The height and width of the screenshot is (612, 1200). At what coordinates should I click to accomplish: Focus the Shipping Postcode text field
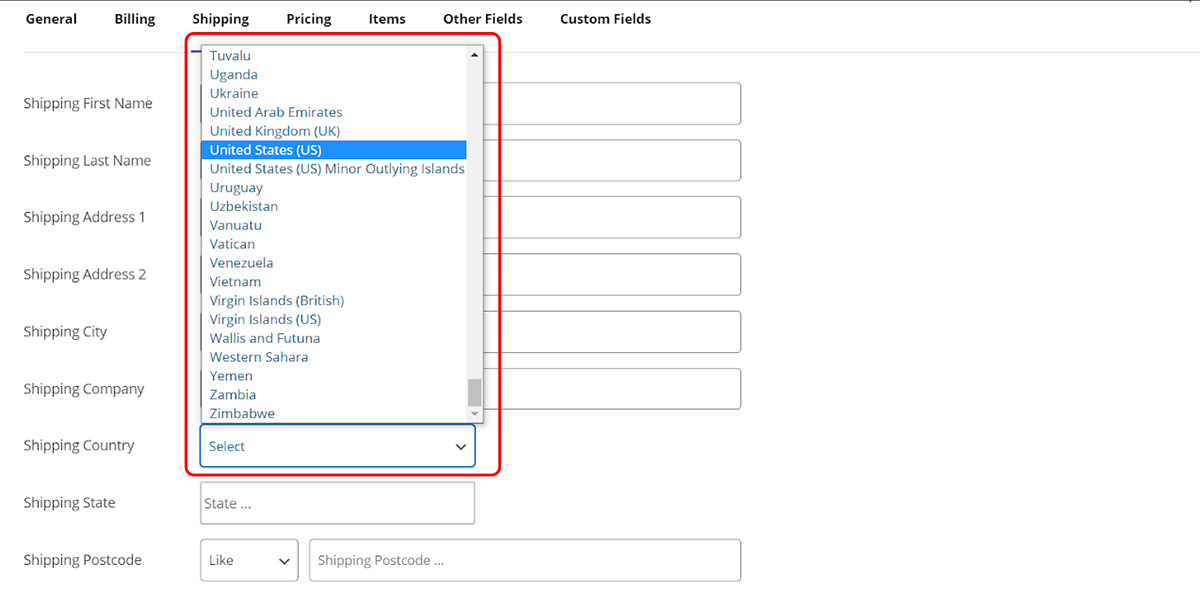coord(525,561)
